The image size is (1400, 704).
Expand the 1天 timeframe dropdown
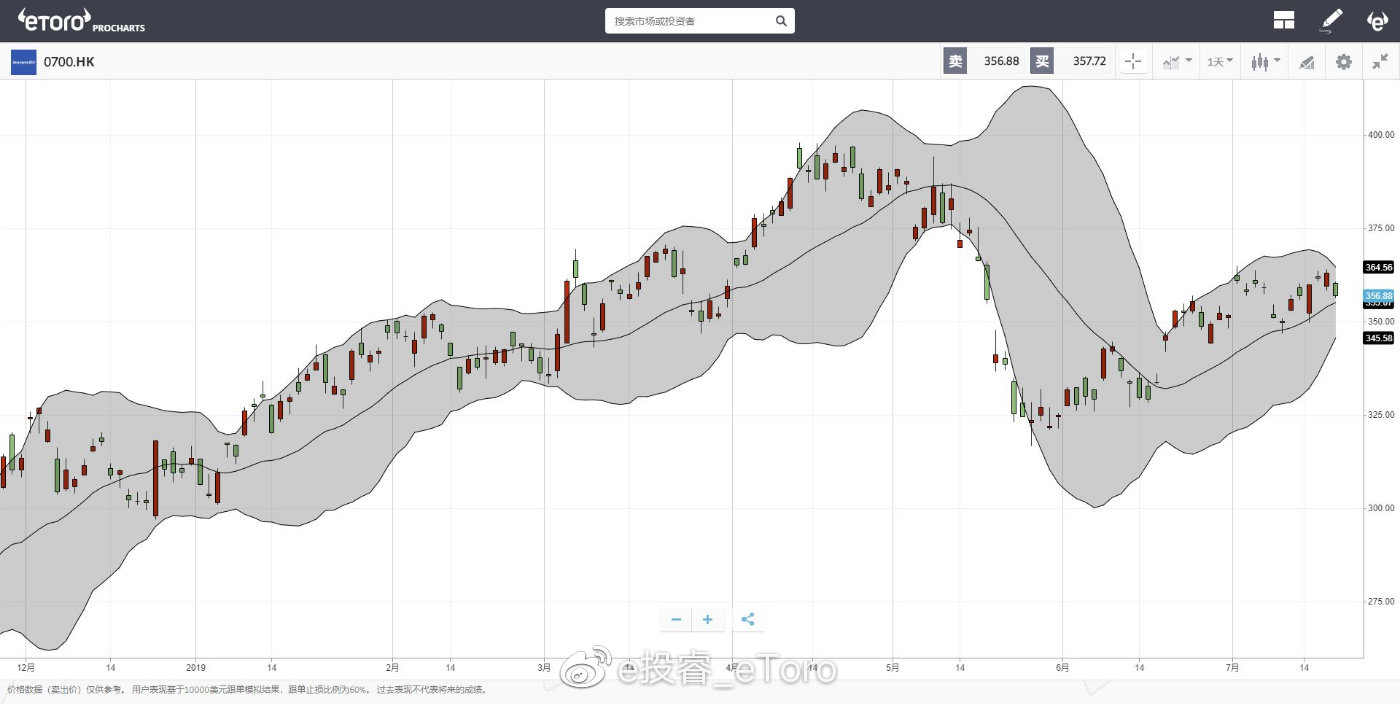click(x=1220, y=62)
